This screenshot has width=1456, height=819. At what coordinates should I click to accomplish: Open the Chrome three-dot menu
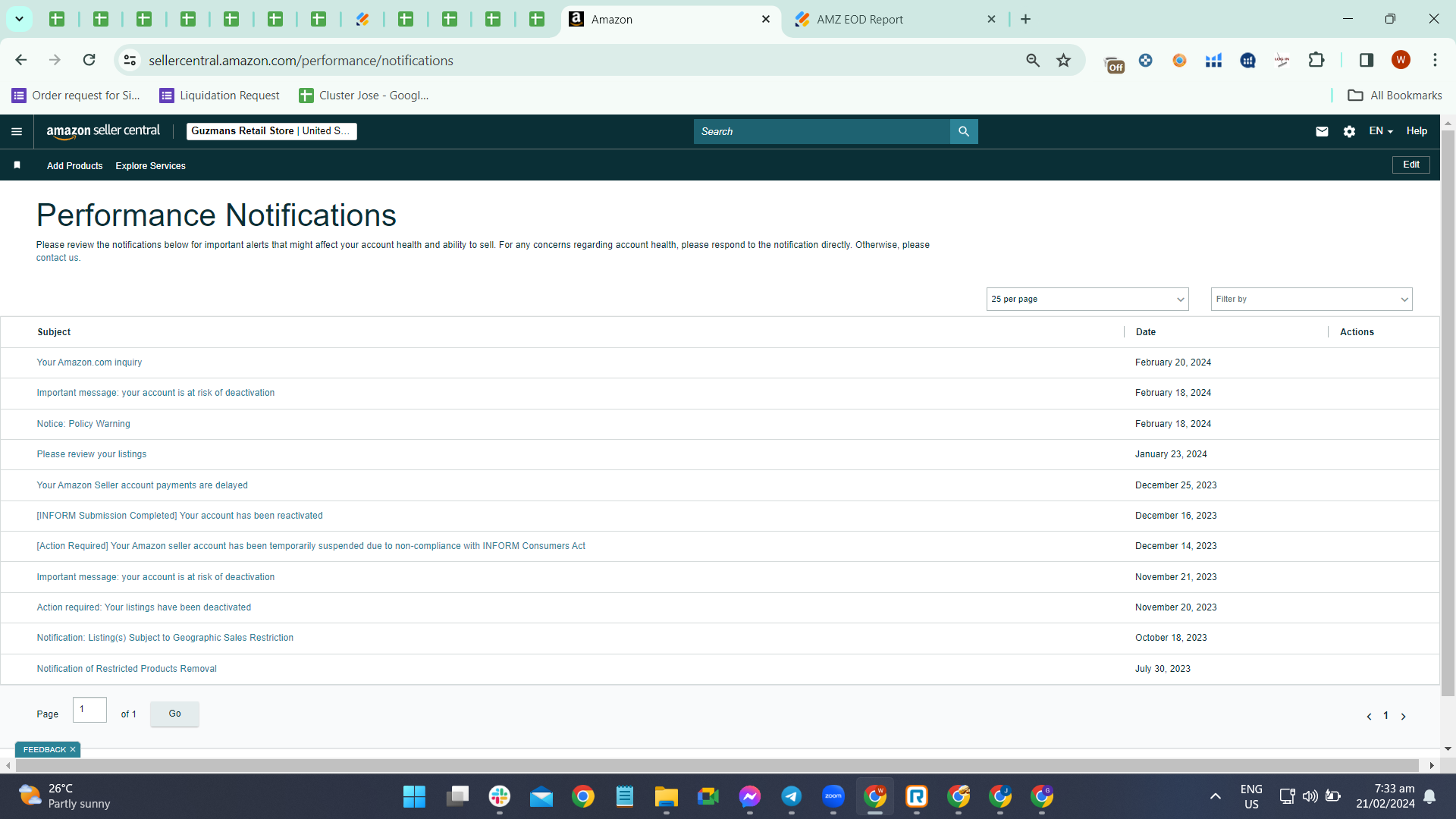click(1435, 60)
